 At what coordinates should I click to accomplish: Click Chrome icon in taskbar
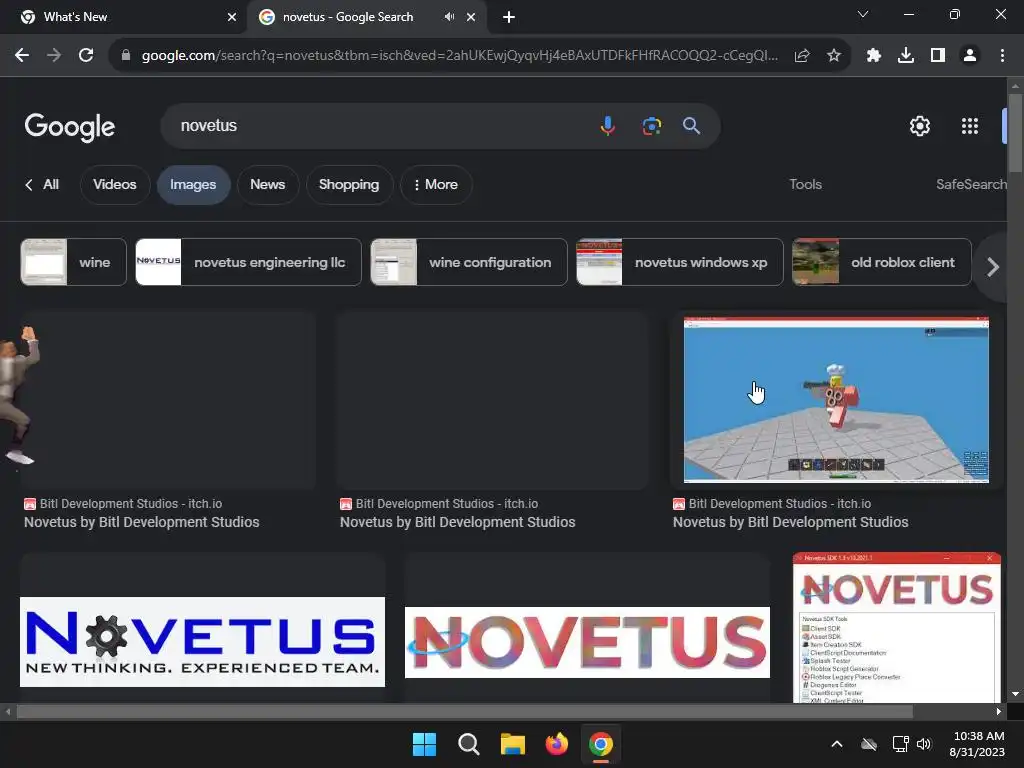click(601, 744)
